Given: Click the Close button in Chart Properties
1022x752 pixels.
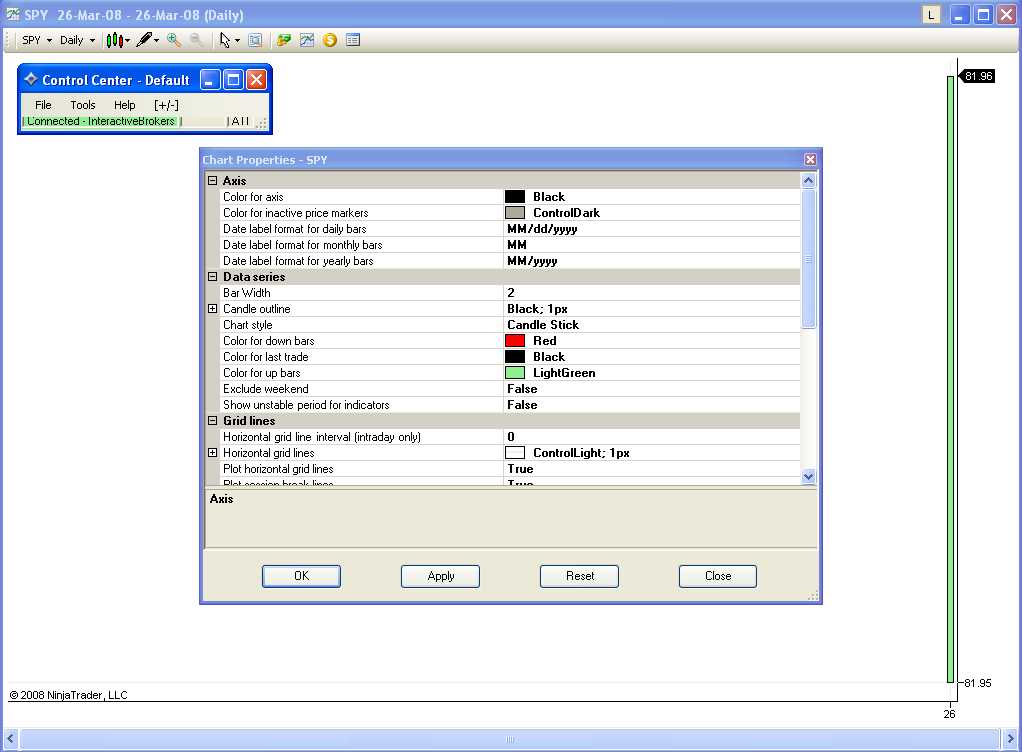Looking at the screenshot, I should [718, 576].
